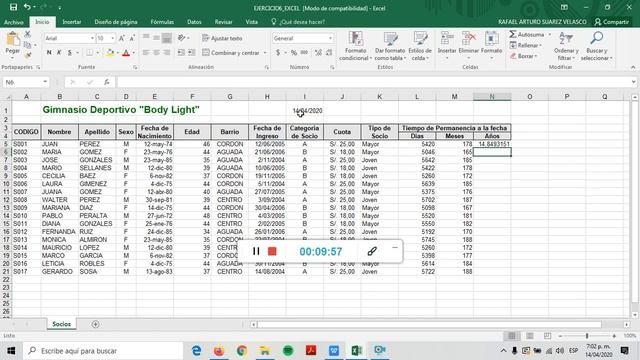Open Formato condicional menu
The height and width of the screenshot is (360, 640).
[356, 46]
